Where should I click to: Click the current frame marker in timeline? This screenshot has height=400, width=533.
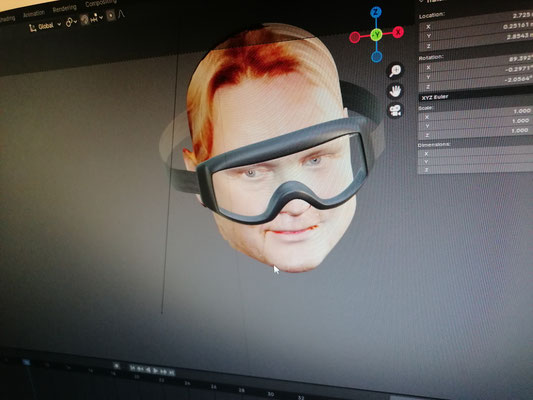(x=26, y=362)
